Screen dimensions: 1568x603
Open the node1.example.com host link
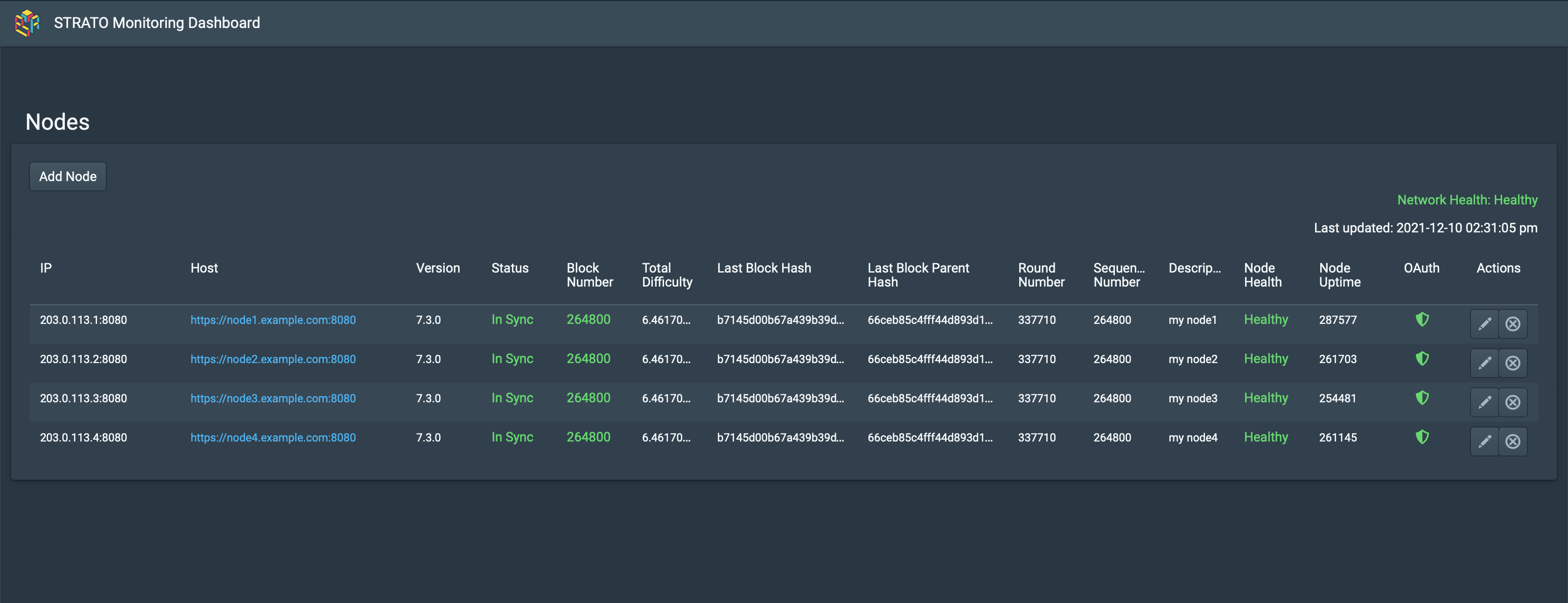click(273, 319)
